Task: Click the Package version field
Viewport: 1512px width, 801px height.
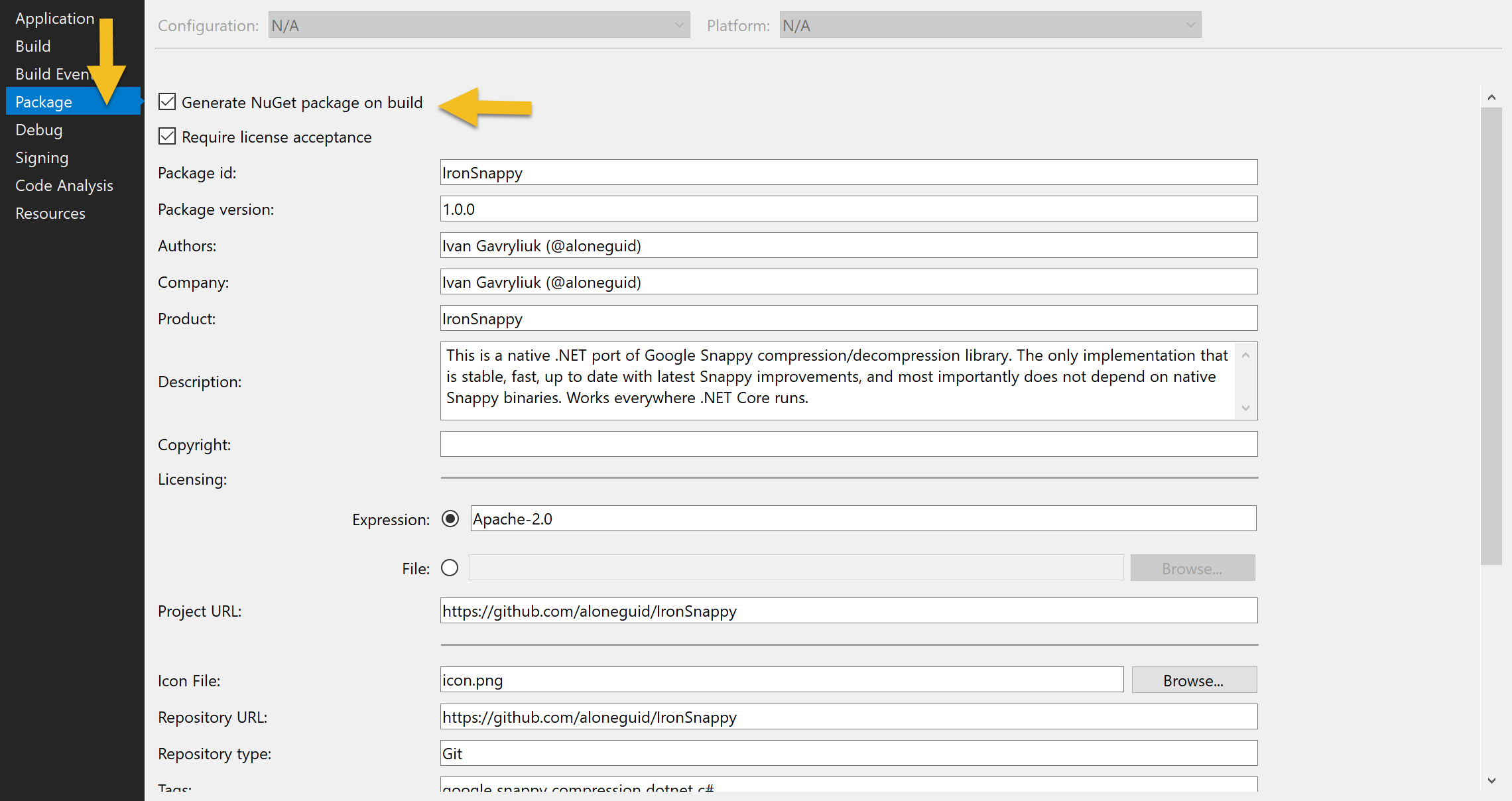Action: 849,209
